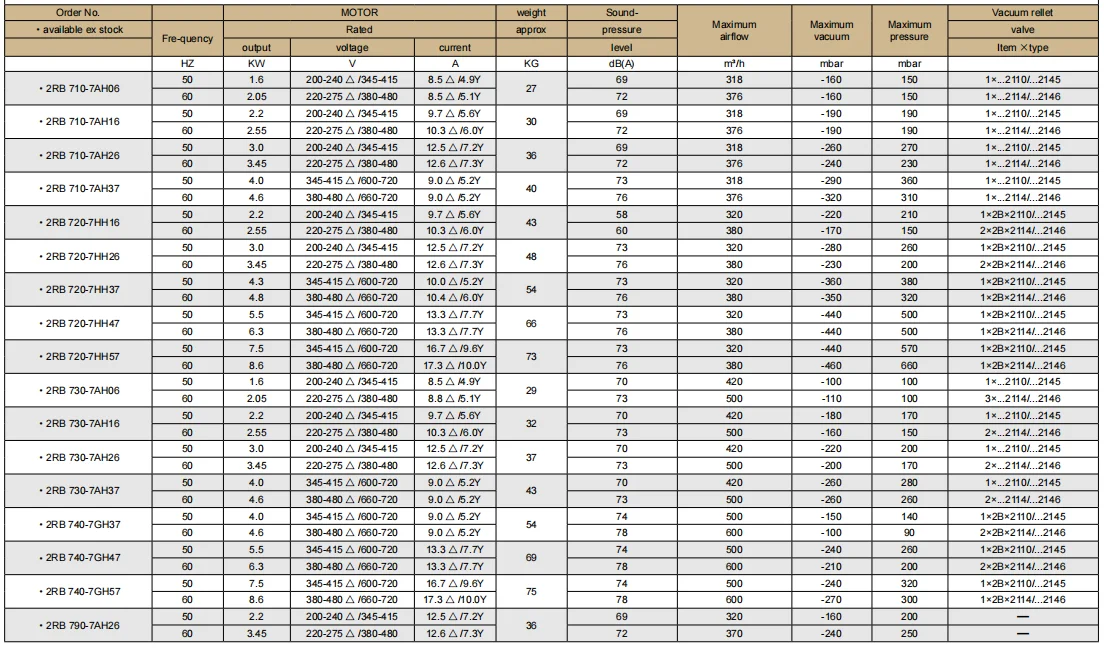Click the dB(A) unit cell
Image resolution: width=1104 pixels, height=649 pixels.
622,63
